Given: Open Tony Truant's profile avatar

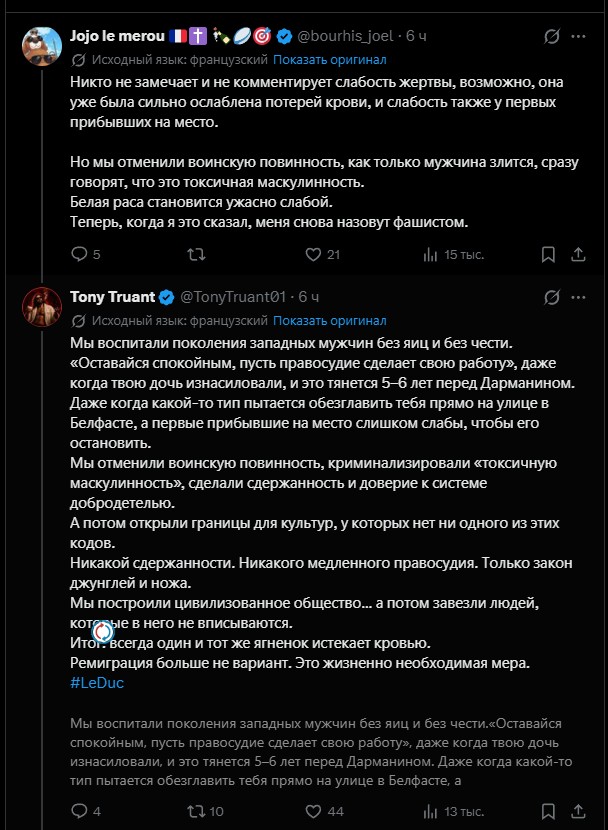Looking at the screenshot, I should [42, 307].
